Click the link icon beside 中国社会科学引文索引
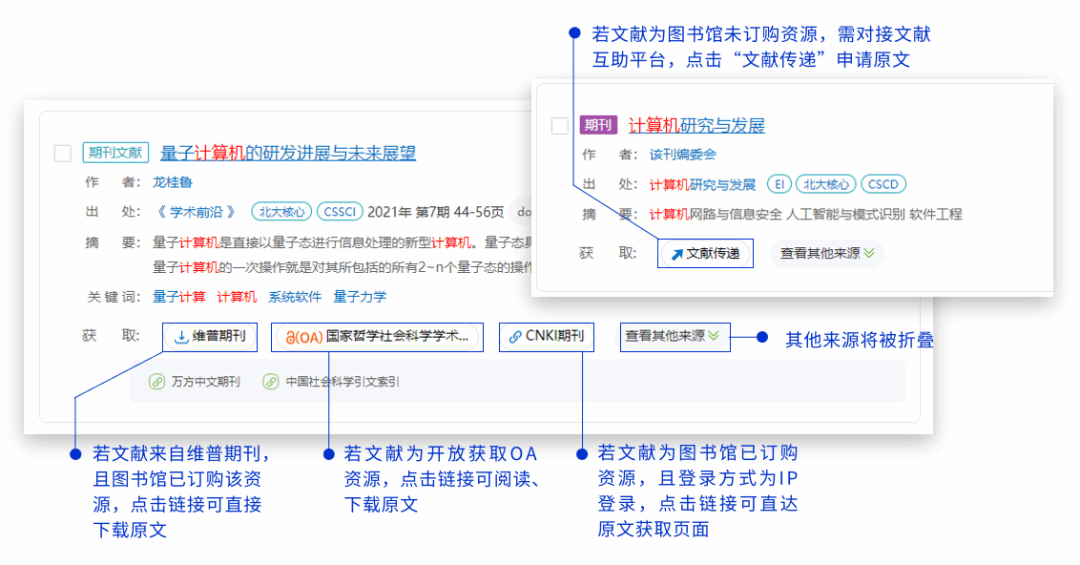1080x565 pixels. (271, 381)
